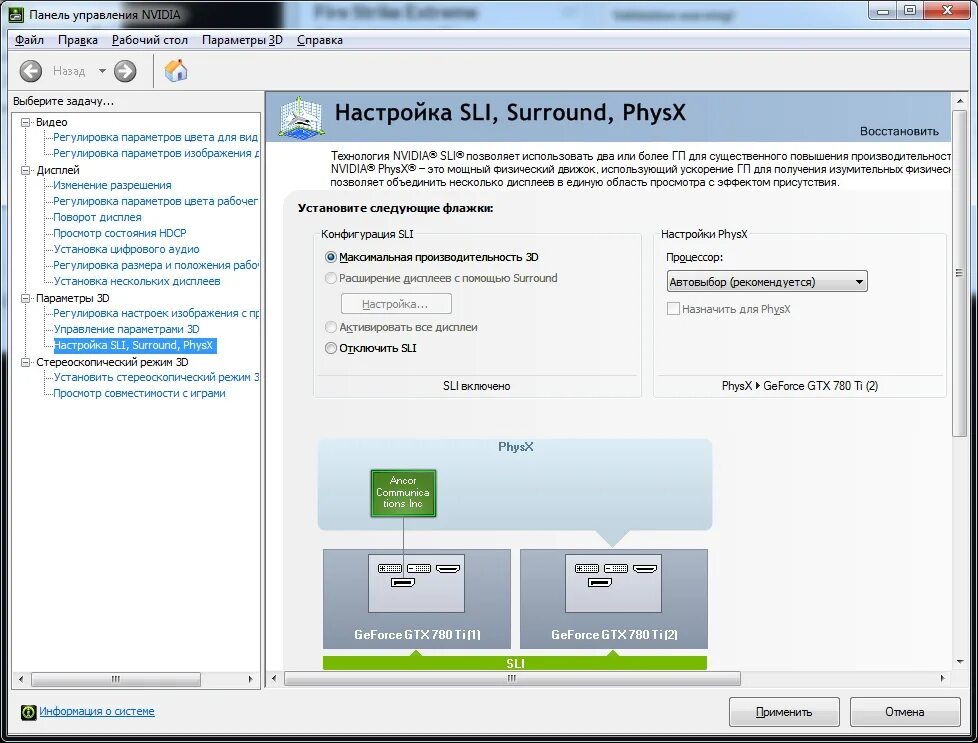This screenshot has width=978, height=743.
Task: Click the SLI включено status text
Action: [477, 386]
